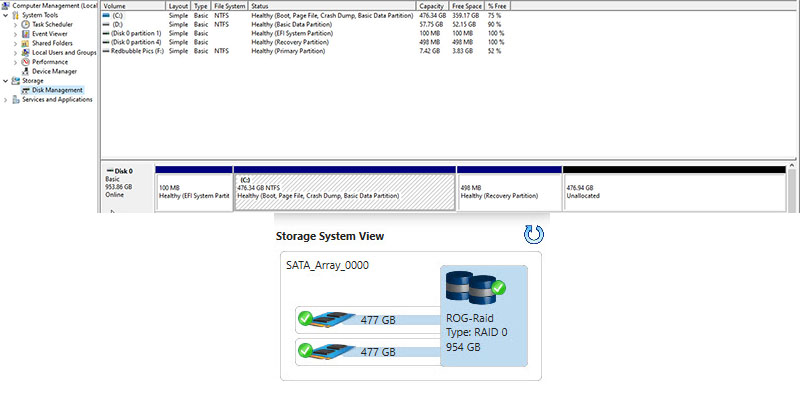
Task: Sort by the Status column header
Action: pos(332,6)
